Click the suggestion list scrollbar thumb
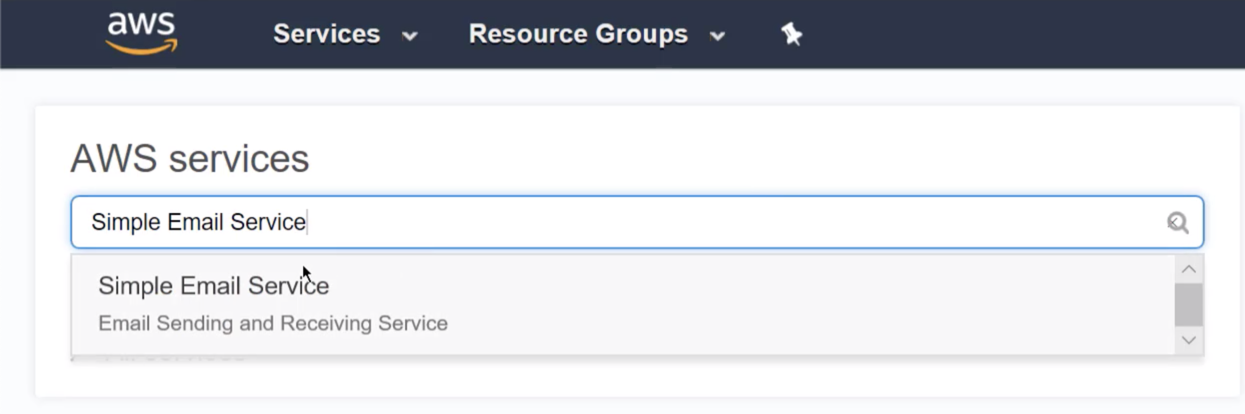The width and height of the screenshot is (1245, 414). point(1189,305)
